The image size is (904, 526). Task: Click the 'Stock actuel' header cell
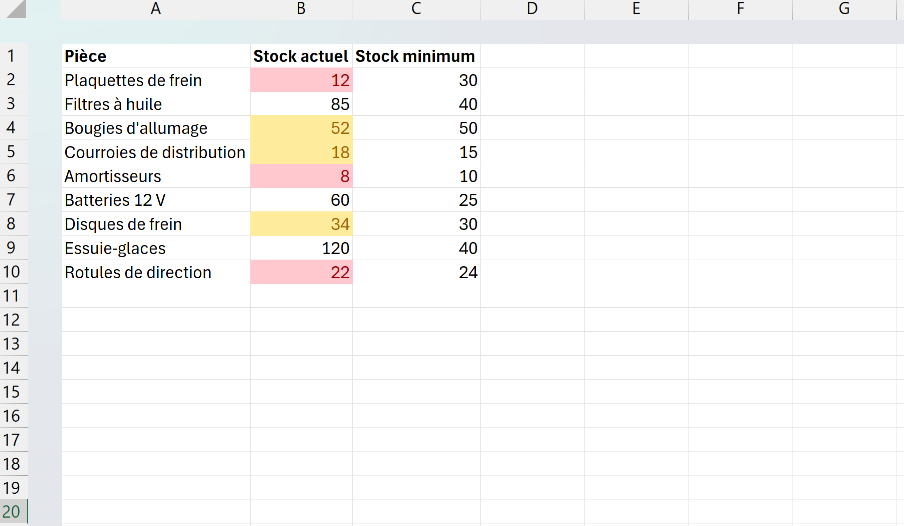(x=301, y=56)
